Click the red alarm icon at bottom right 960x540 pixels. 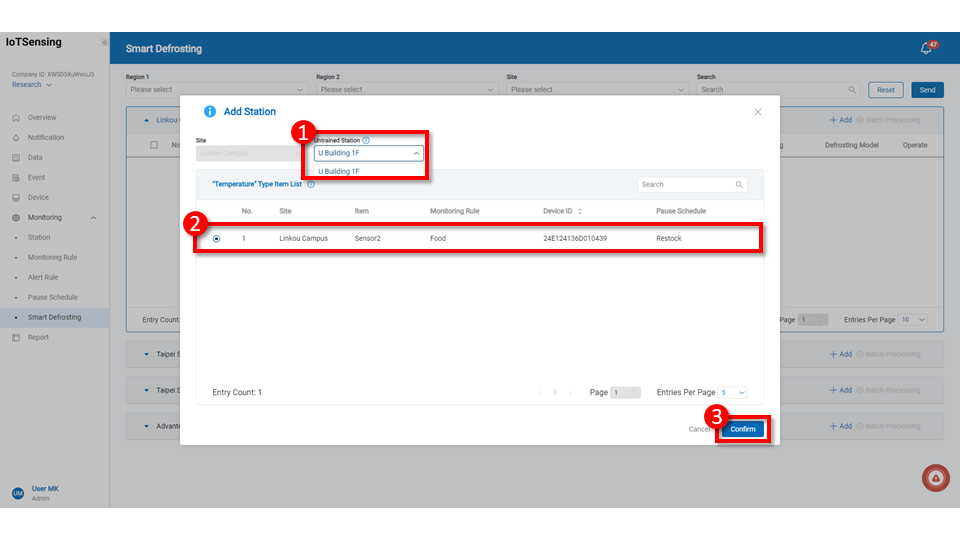pos(935,479)
